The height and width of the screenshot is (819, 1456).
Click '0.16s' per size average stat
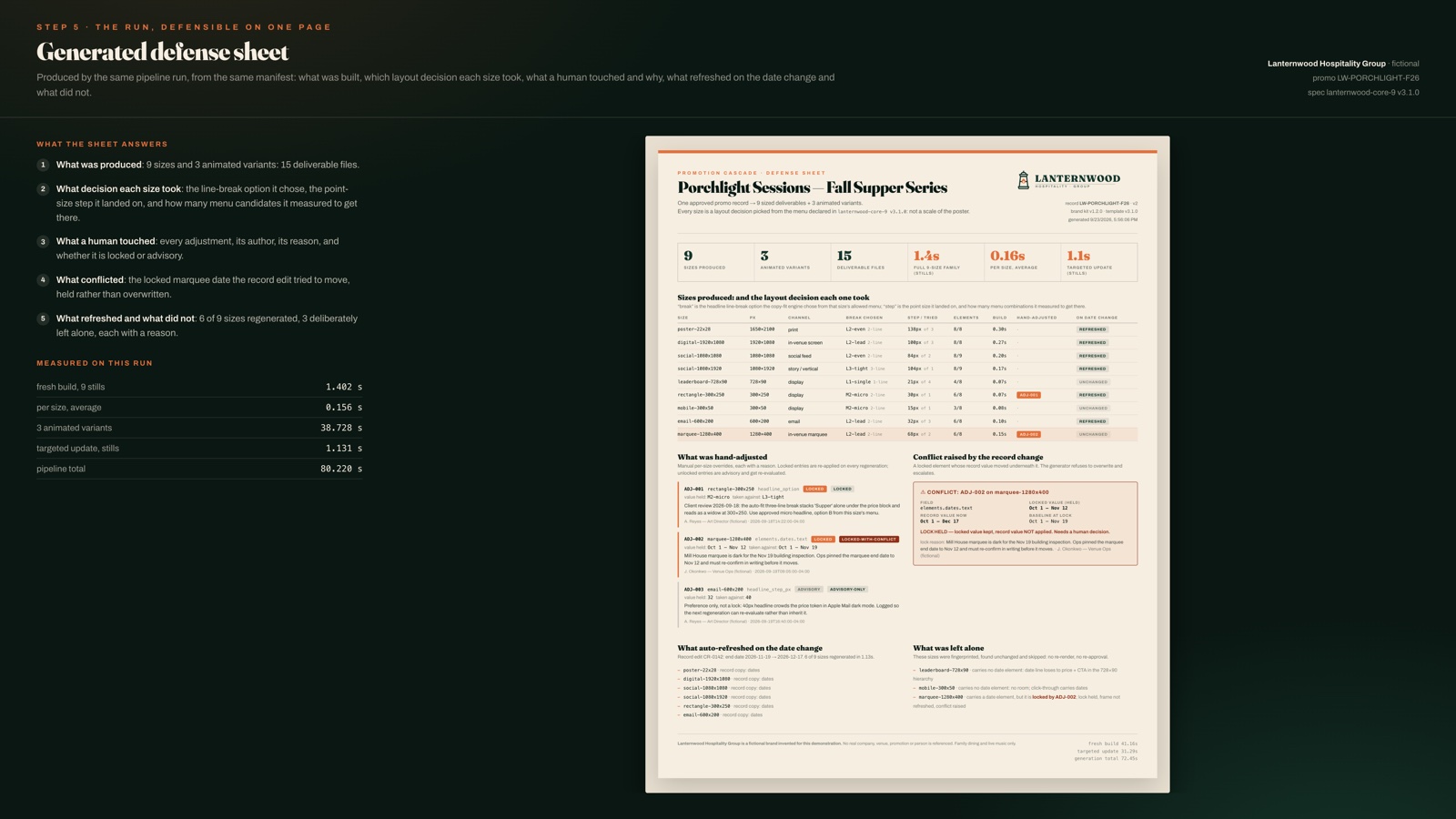click(x=1007, y=256)
